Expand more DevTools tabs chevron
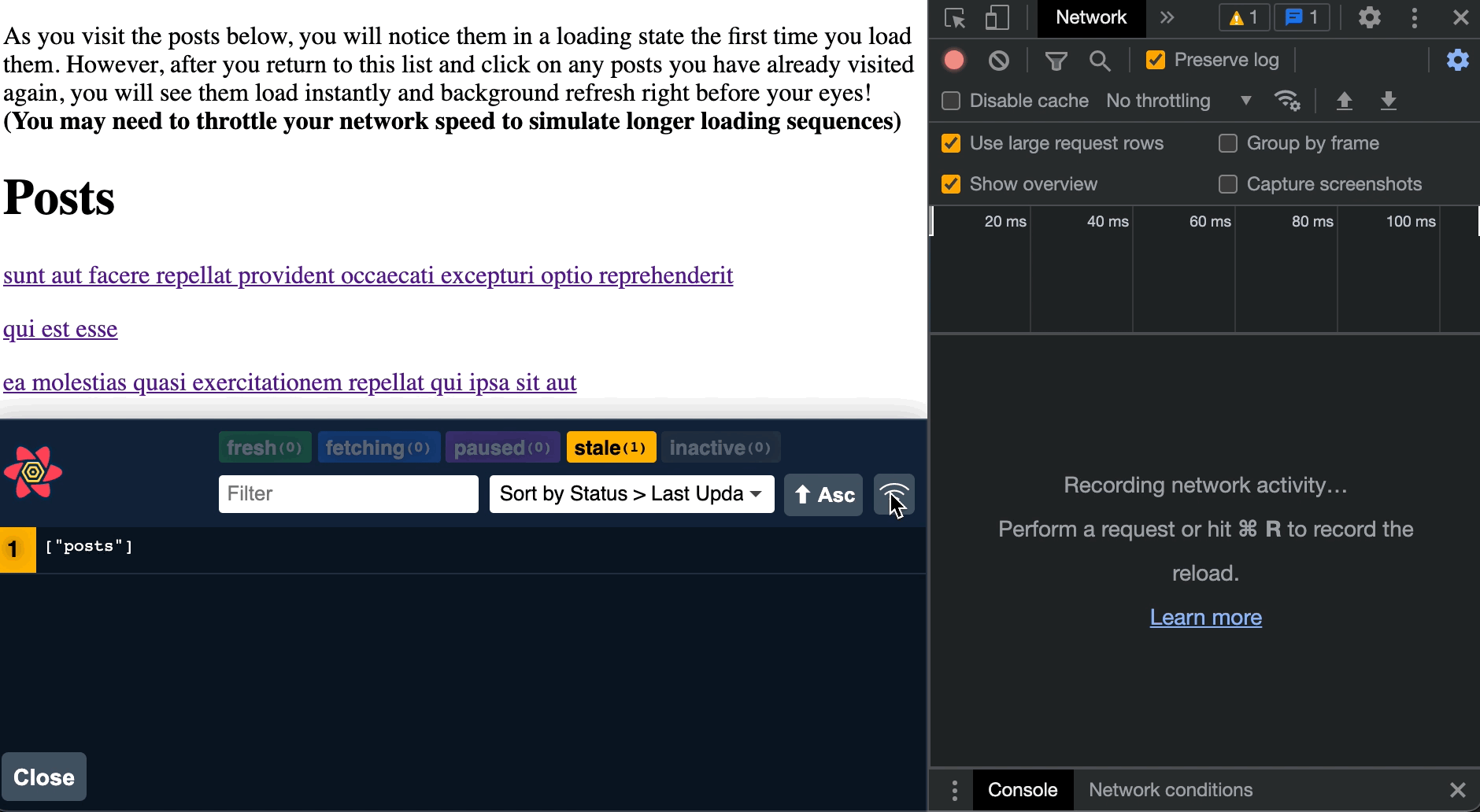Viewport: 1480px width, 812px height. coord(1167,18)
